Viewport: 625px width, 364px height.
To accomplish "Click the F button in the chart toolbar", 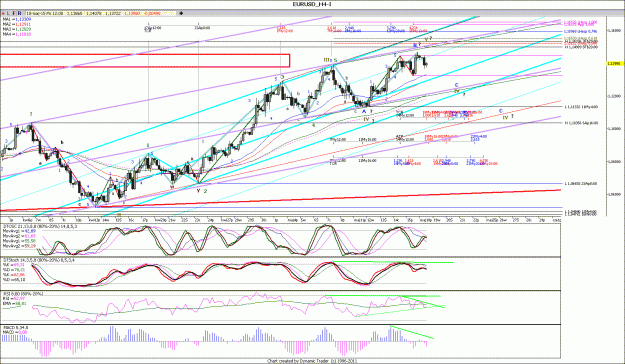I will pyautogui.click(x=14, y=13).
